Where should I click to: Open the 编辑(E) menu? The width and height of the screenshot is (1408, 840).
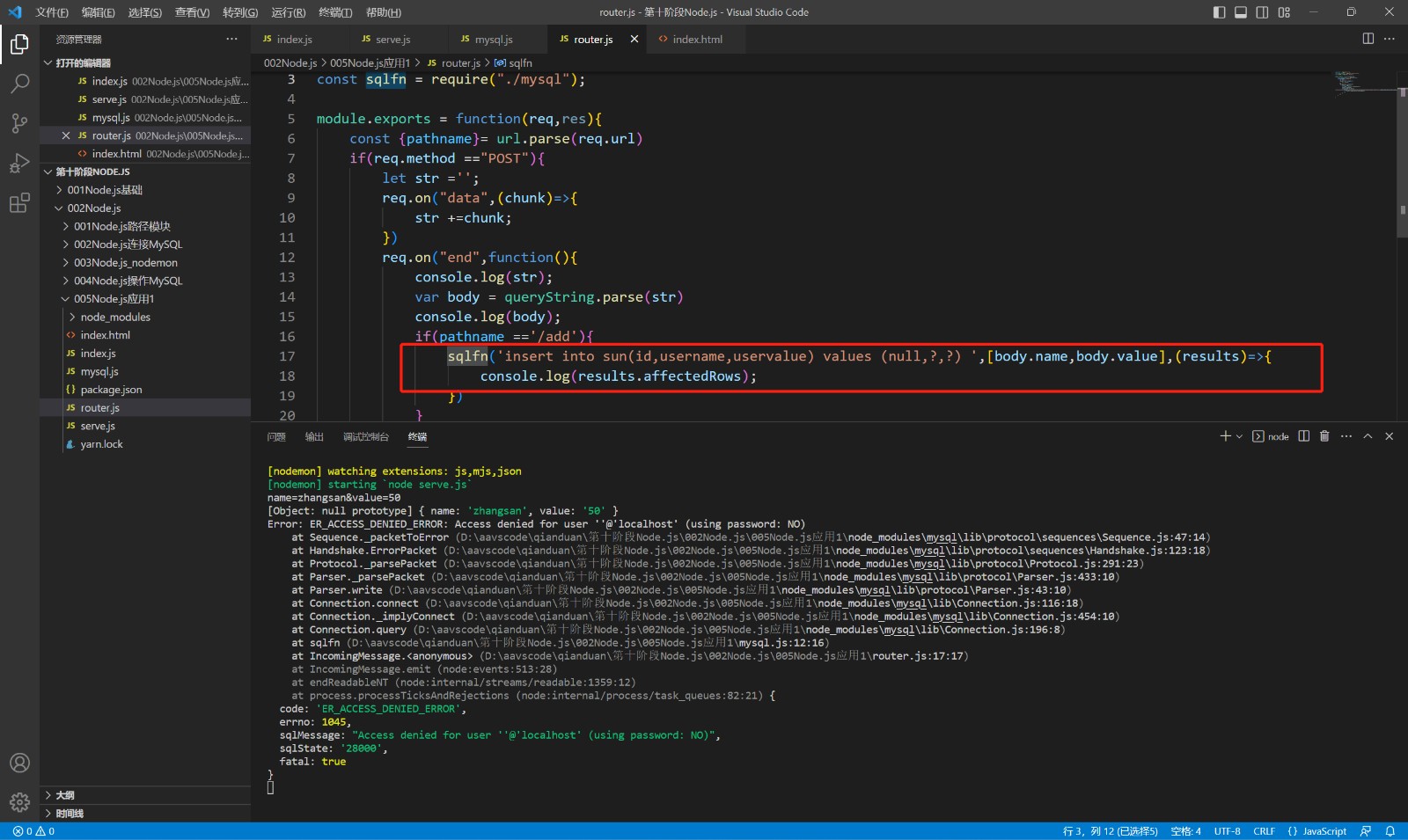pyautogui.click(x=98, y=12)
